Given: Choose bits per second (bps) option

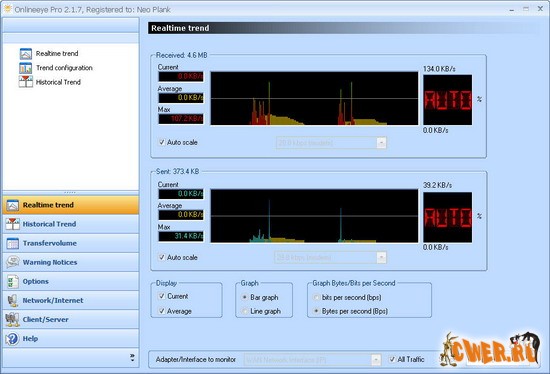Looking at the screenshot, I should click(x=316, y=298).
